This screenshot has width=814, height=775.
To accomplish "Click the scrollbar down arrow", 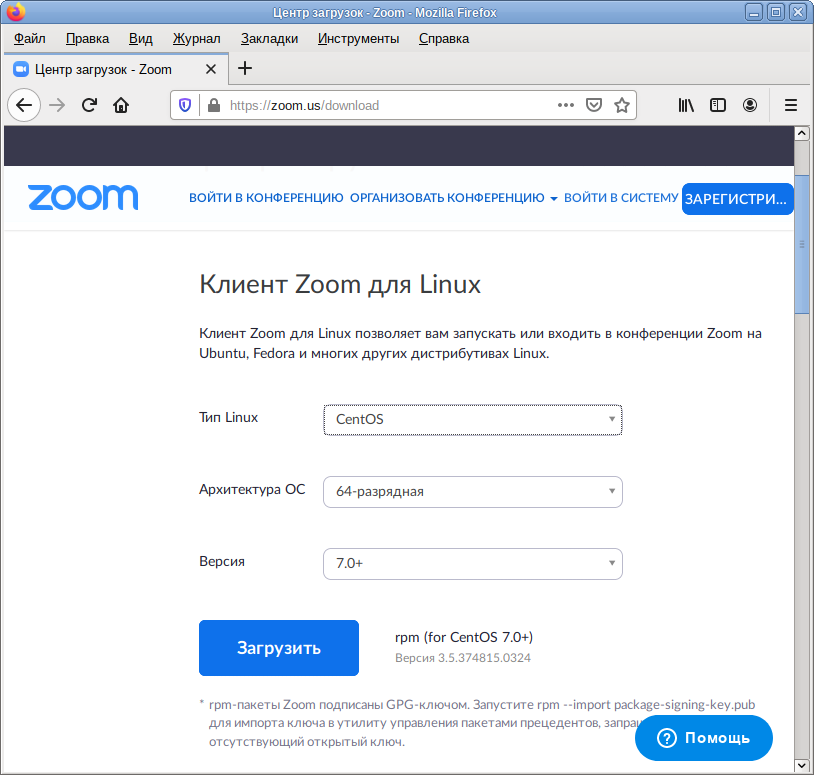I will click(x=802, y=765).
